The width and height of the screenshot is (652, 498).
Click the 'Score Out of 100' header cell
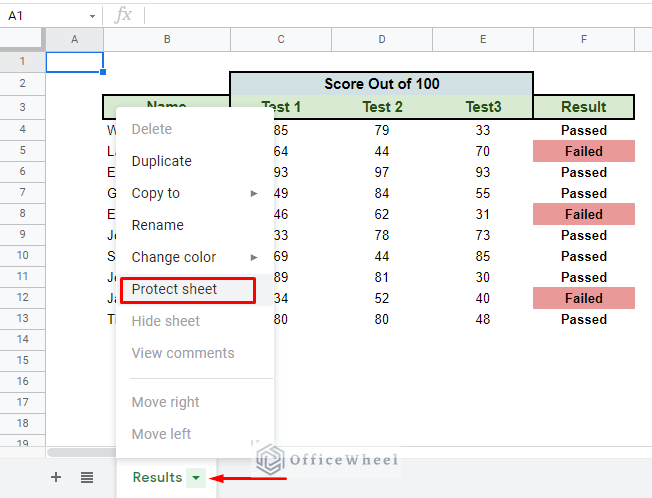tap(381, 84)
